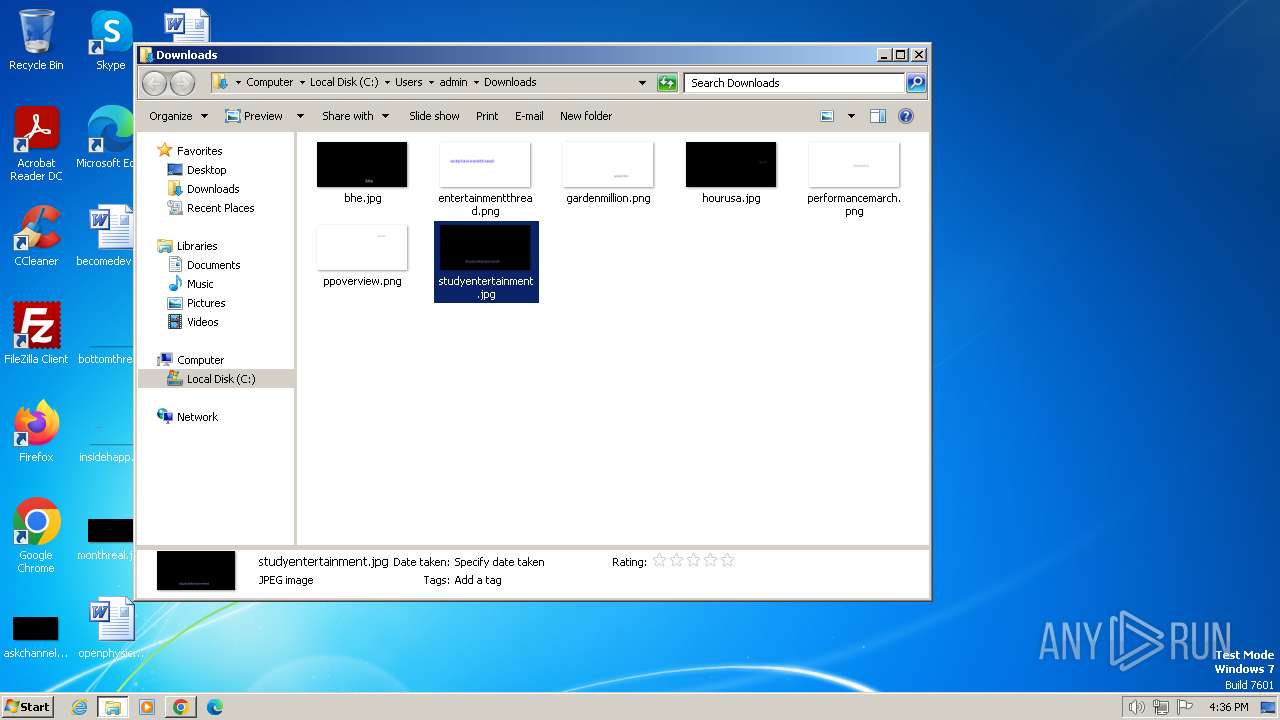Select CCleaner desktop icon

36,235
